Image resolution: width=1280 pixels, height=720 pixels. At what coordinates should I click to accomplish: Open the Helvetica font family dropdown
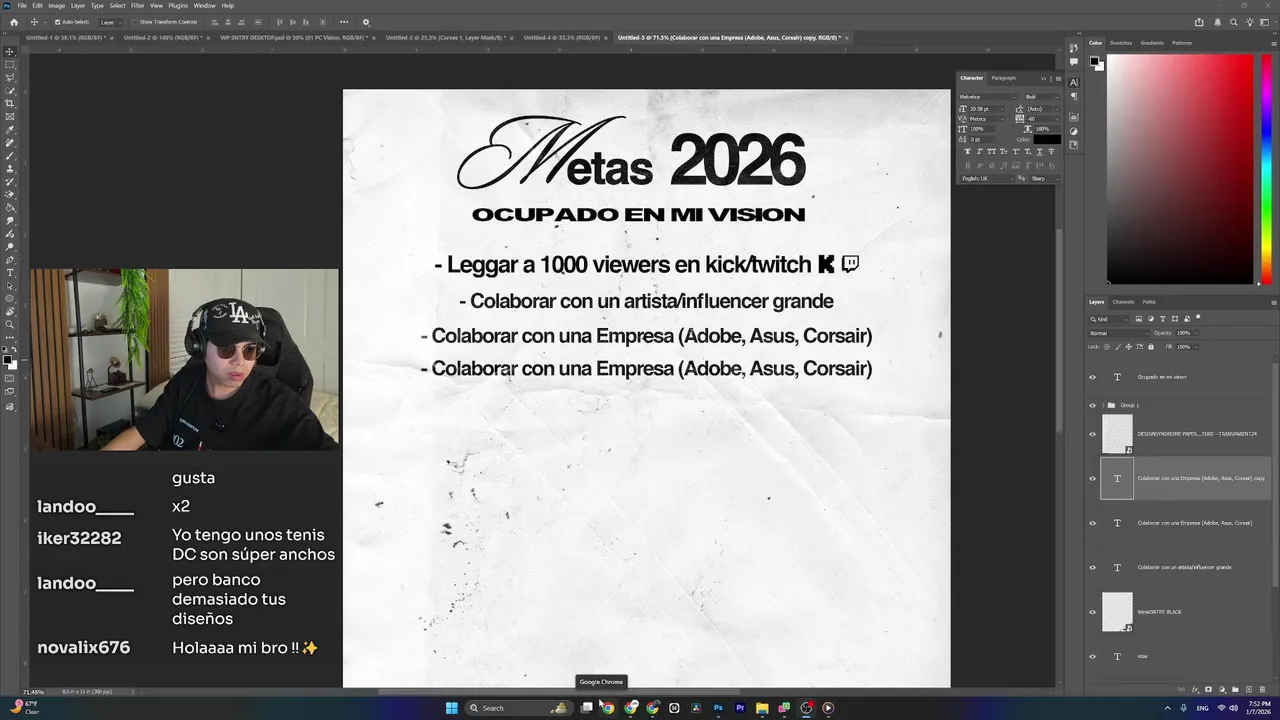[1014, 97]
